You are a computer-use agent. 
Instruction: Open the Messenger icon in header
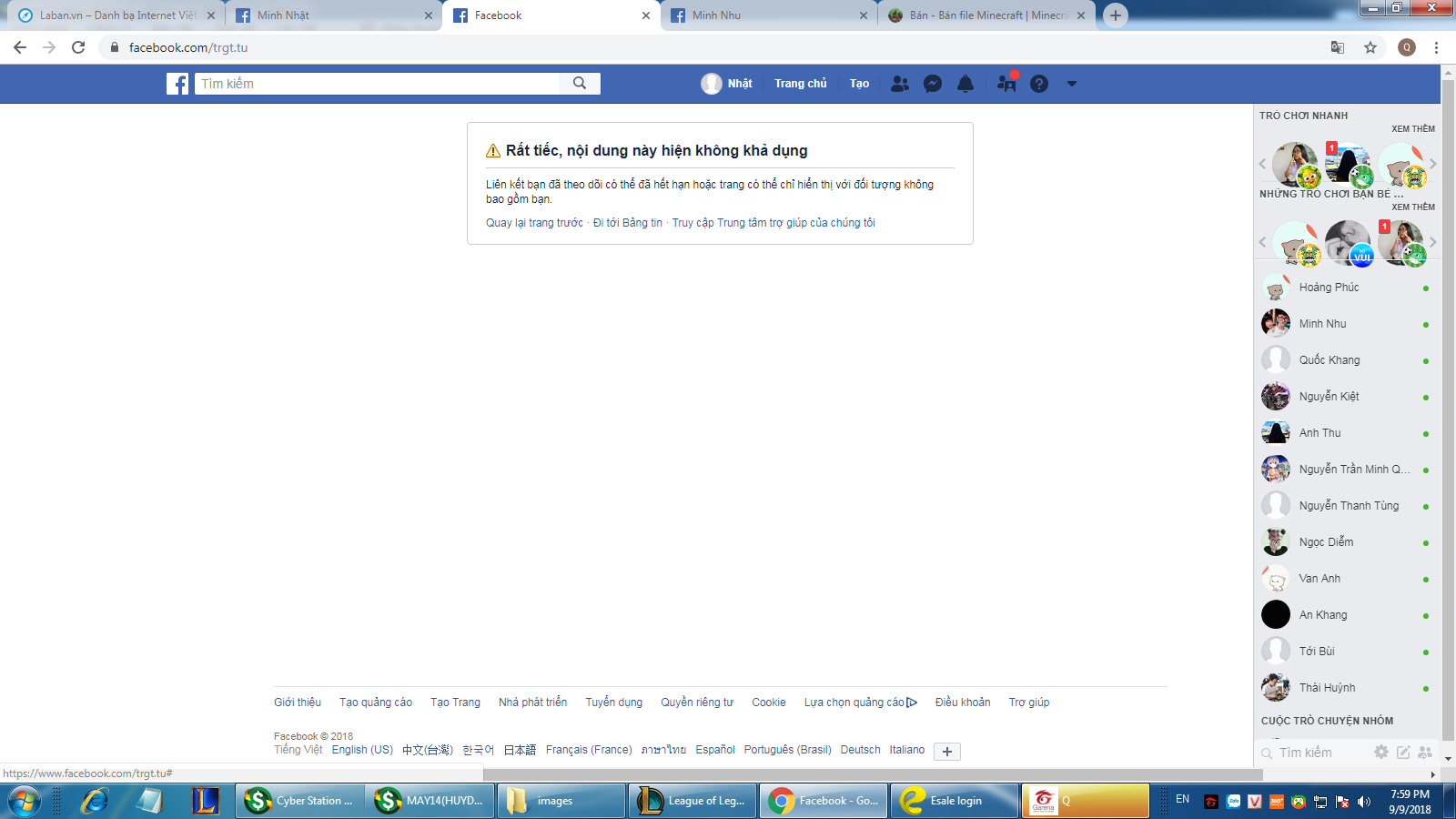tap(933, 84)
